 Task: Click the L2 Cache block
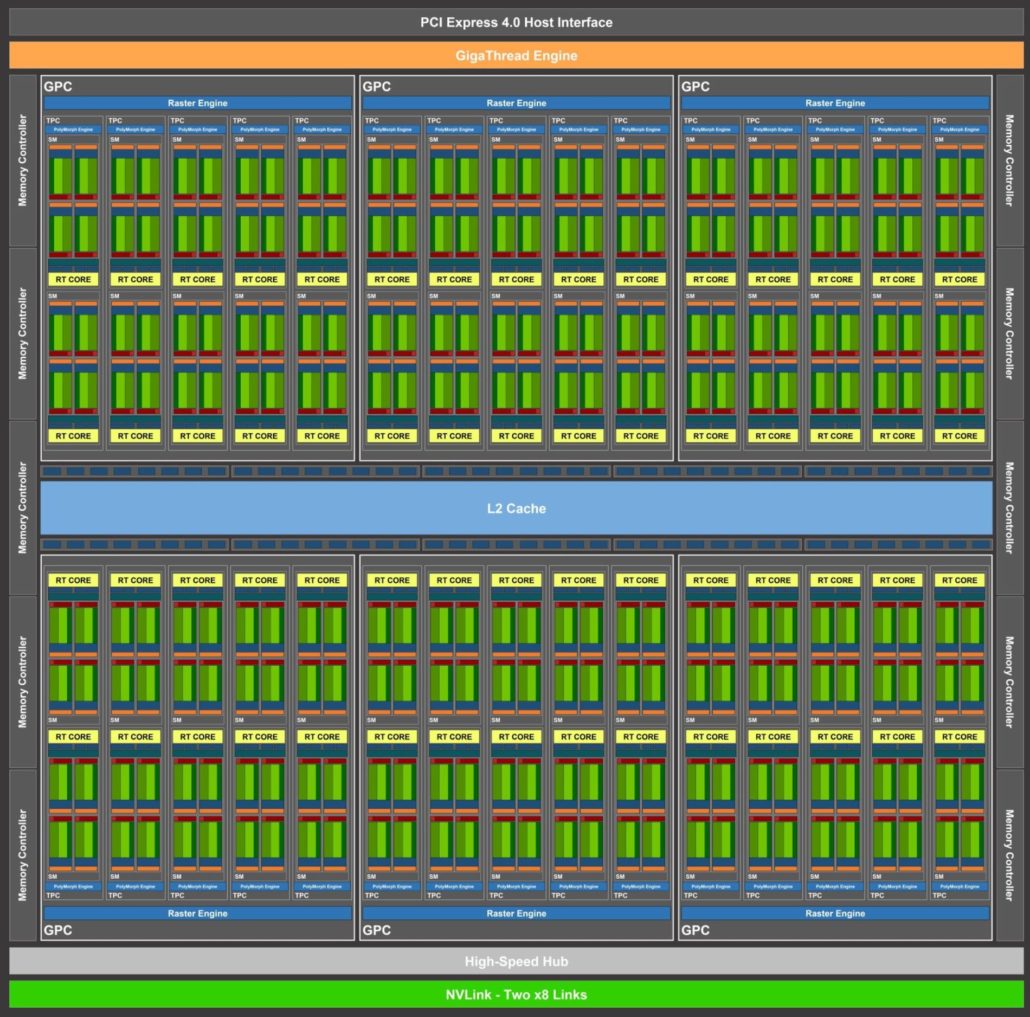(x=515, y=508)
